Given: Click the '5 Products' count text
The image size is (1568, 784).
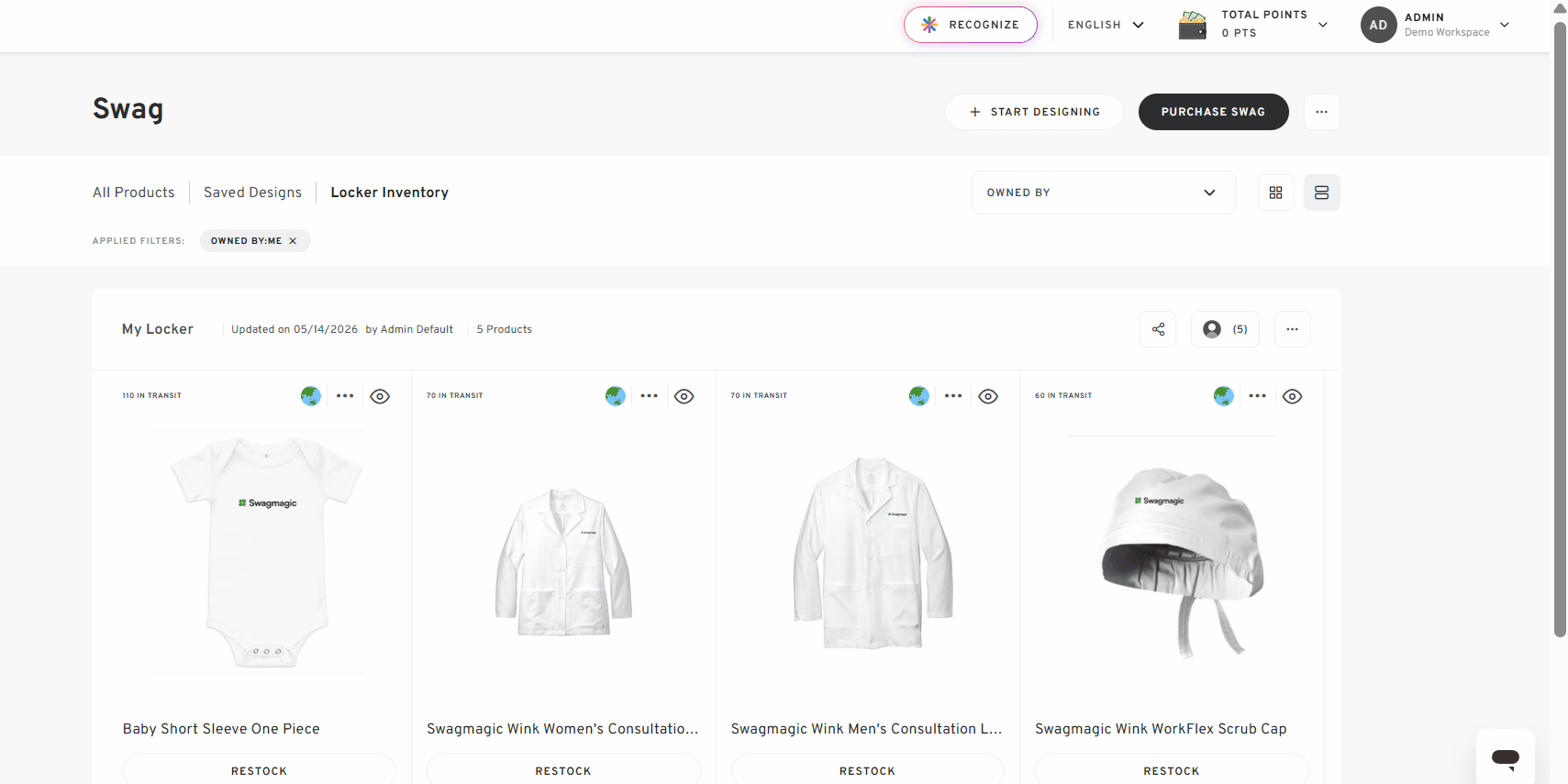Looking at the screenshot, I should (x=504, y=329).
